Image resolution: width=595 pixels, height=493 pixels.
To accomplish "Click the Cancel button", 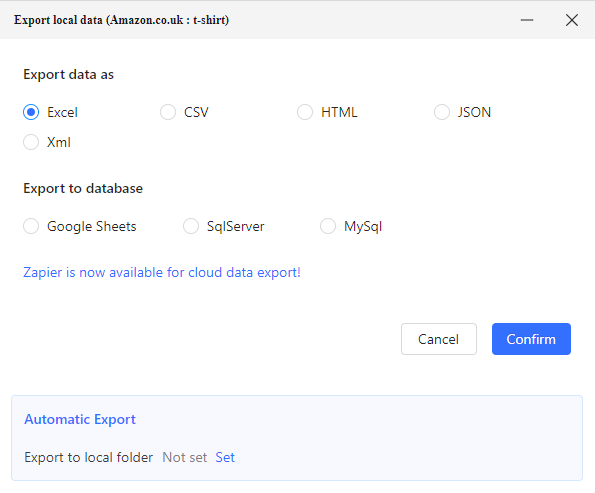I will tap(439, 339).
